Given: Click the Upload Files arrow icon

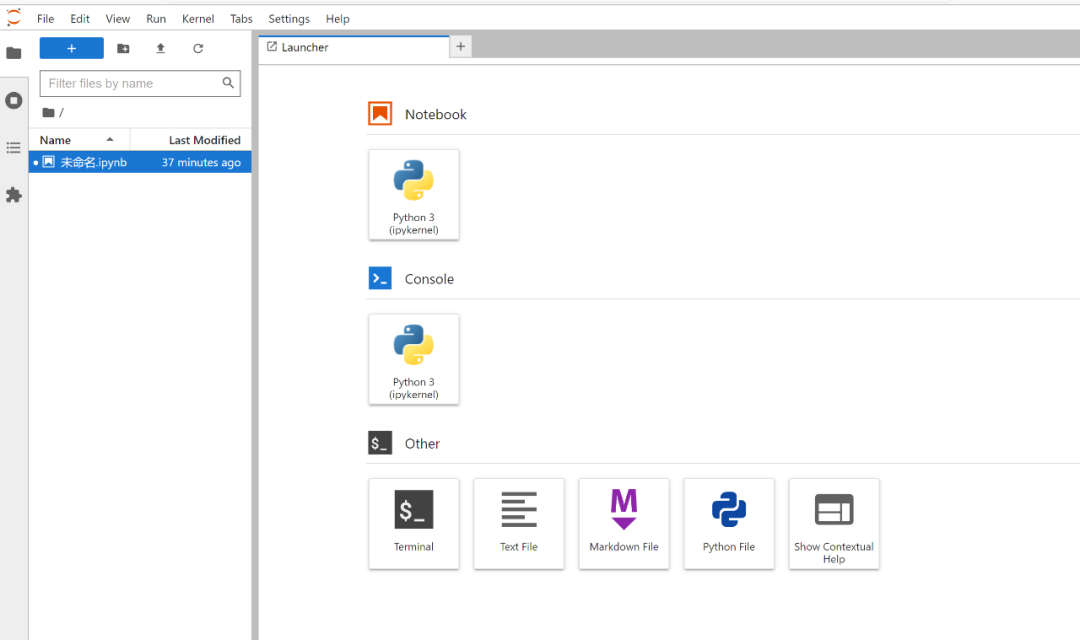Looking at the screenshot, I should (160, 48).
